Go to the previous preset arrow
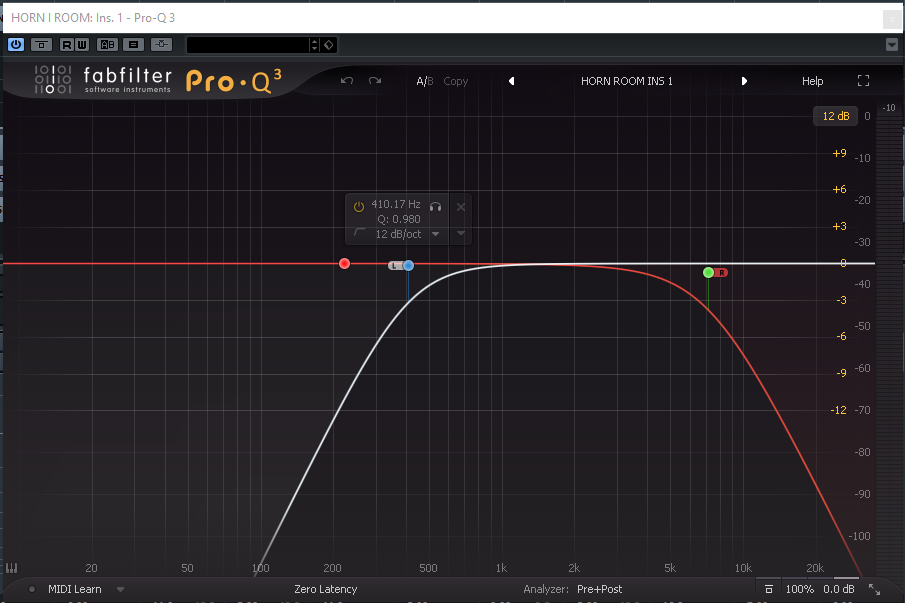 [x=511, y=81]
